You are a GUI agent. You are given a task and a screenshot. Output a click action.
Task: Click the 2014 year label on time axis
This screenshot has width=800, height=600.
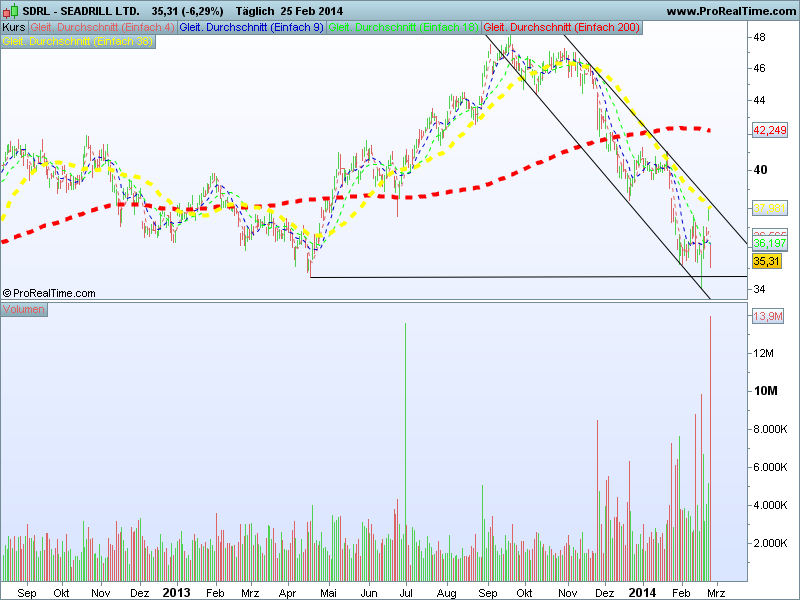pos(642,593)
